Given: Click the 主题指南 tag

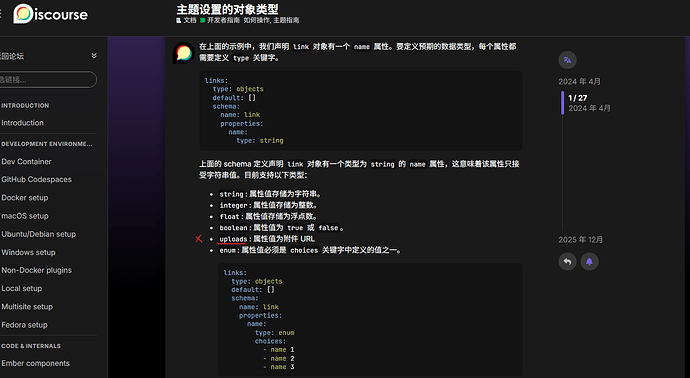Looking at the screenshot, I should (286, 20).
